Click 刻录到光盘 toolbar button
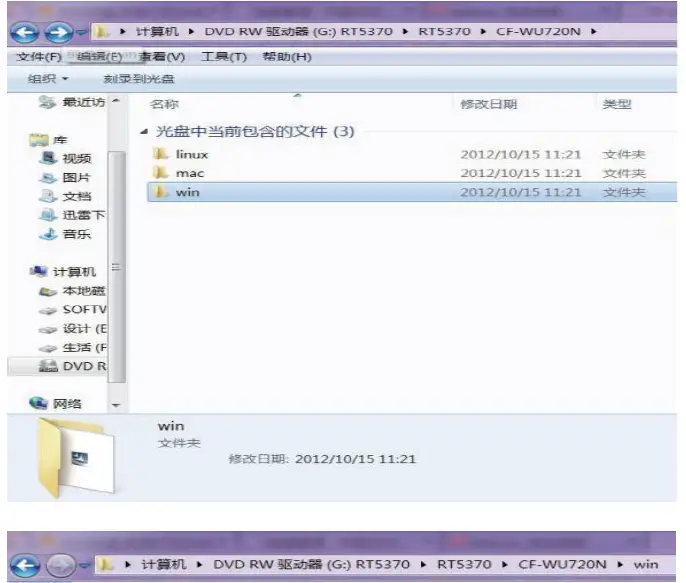 click(139, 79)
